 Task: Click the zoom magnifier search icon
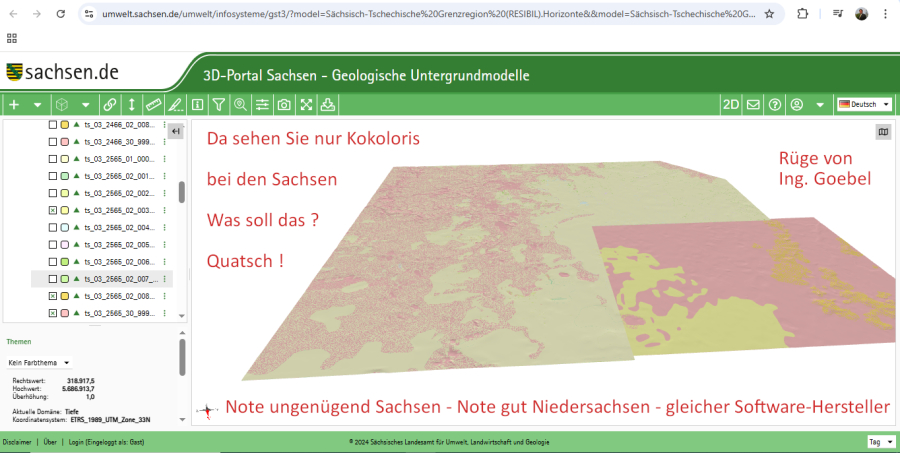(240, 104)
